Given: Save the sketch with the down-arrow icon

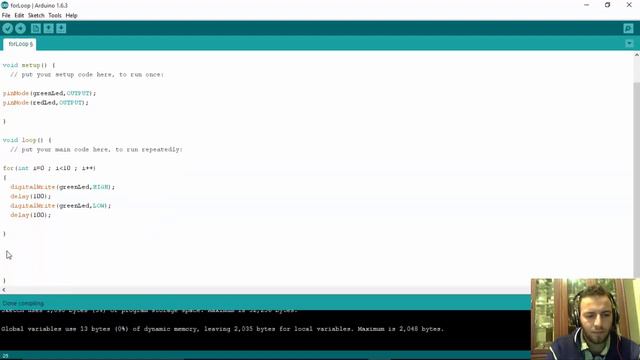Looking at the screenshot, I should 61,28.
